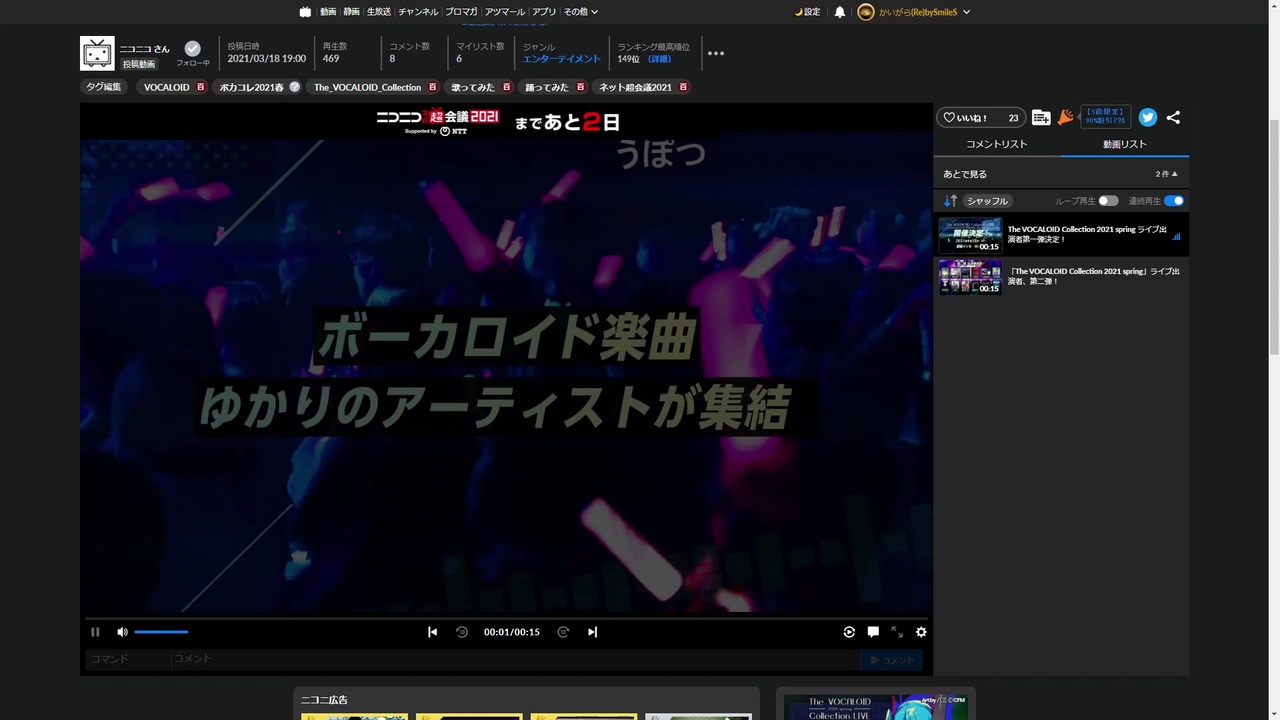Viewport: 1280px width, 720px height.
Task: Add video to mylist folder icon
Action: coord(1041,118)
